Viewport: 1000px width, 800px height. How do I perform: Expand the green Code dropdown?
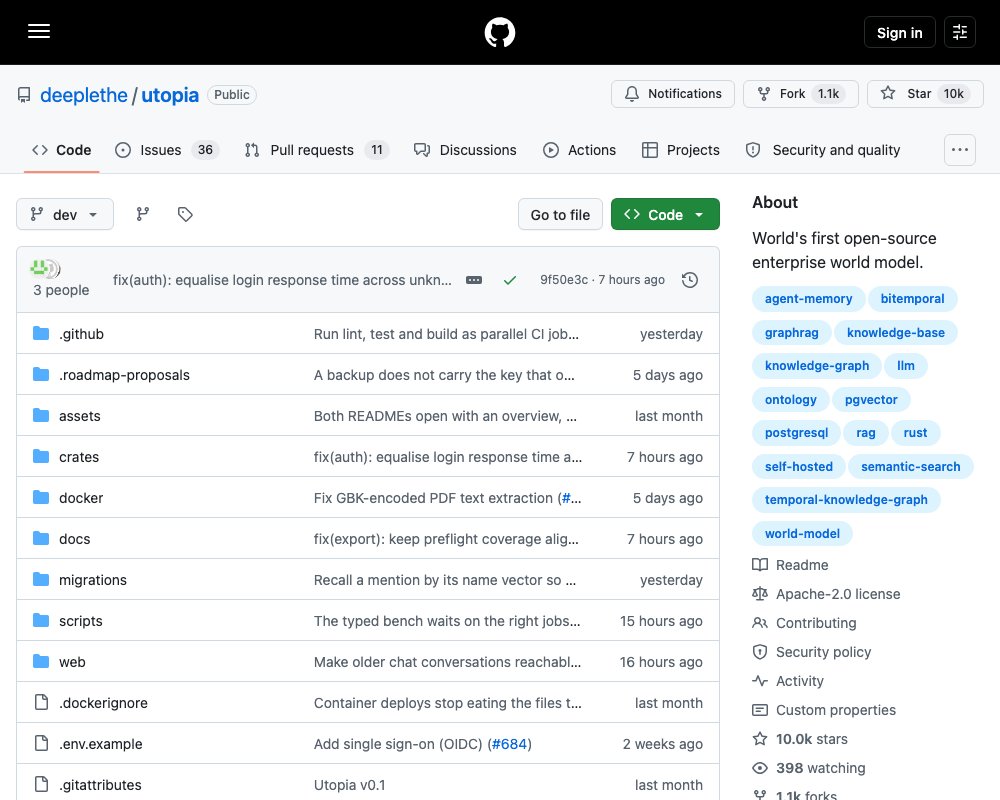(x=665, y=214)
